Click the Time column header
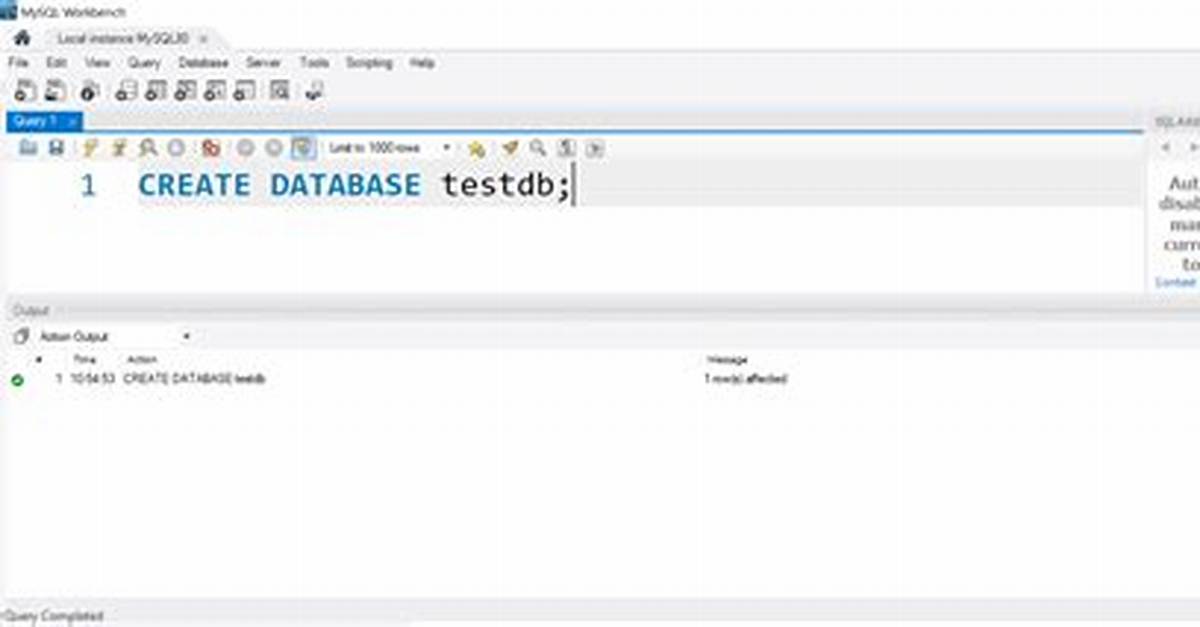The width and height of the screenshot is (1200, 627). coord(85,359)
